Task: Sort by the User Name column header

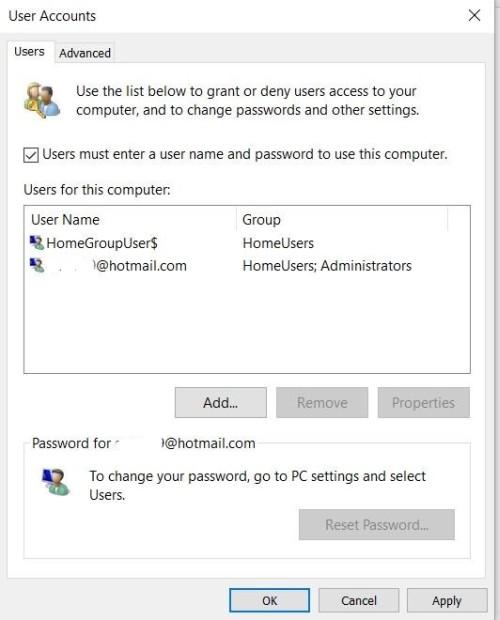Action: (x=130, y=219)
